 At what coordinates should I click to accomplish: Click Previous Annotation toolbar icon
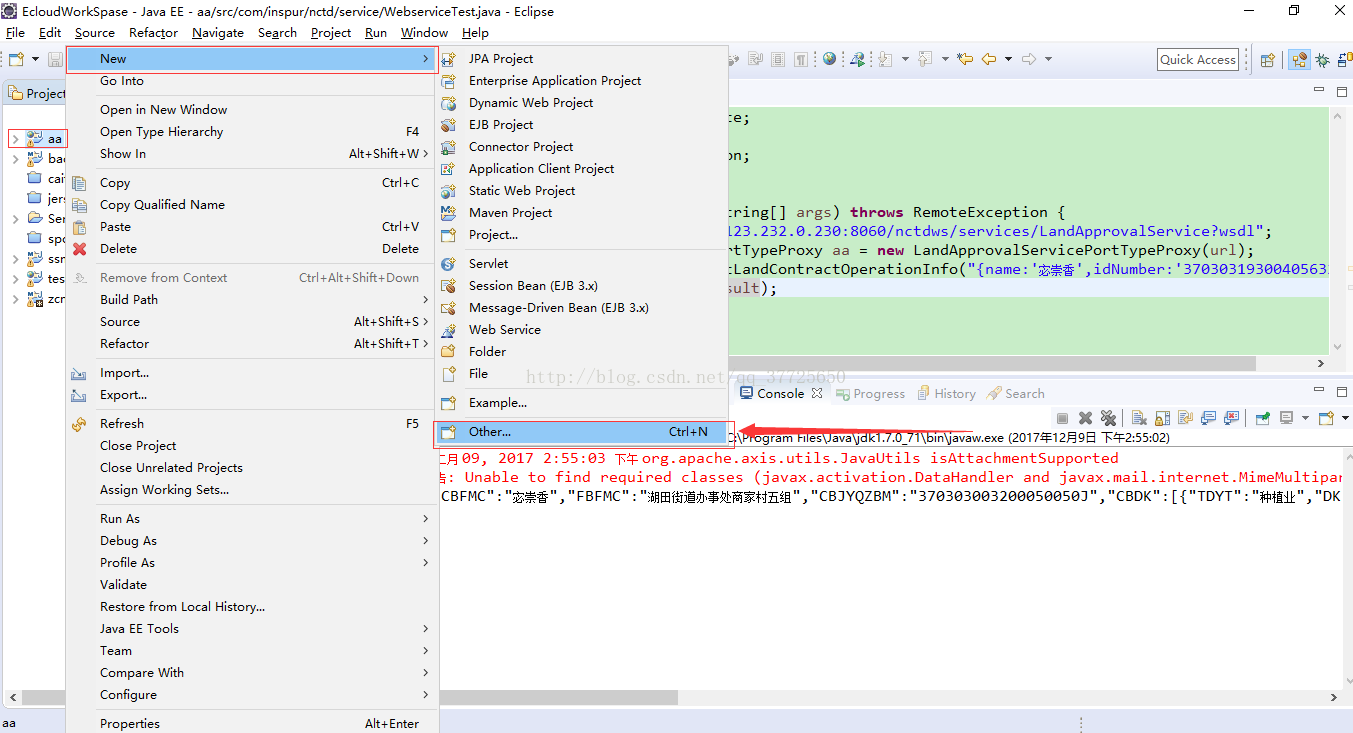click(925, 59)
